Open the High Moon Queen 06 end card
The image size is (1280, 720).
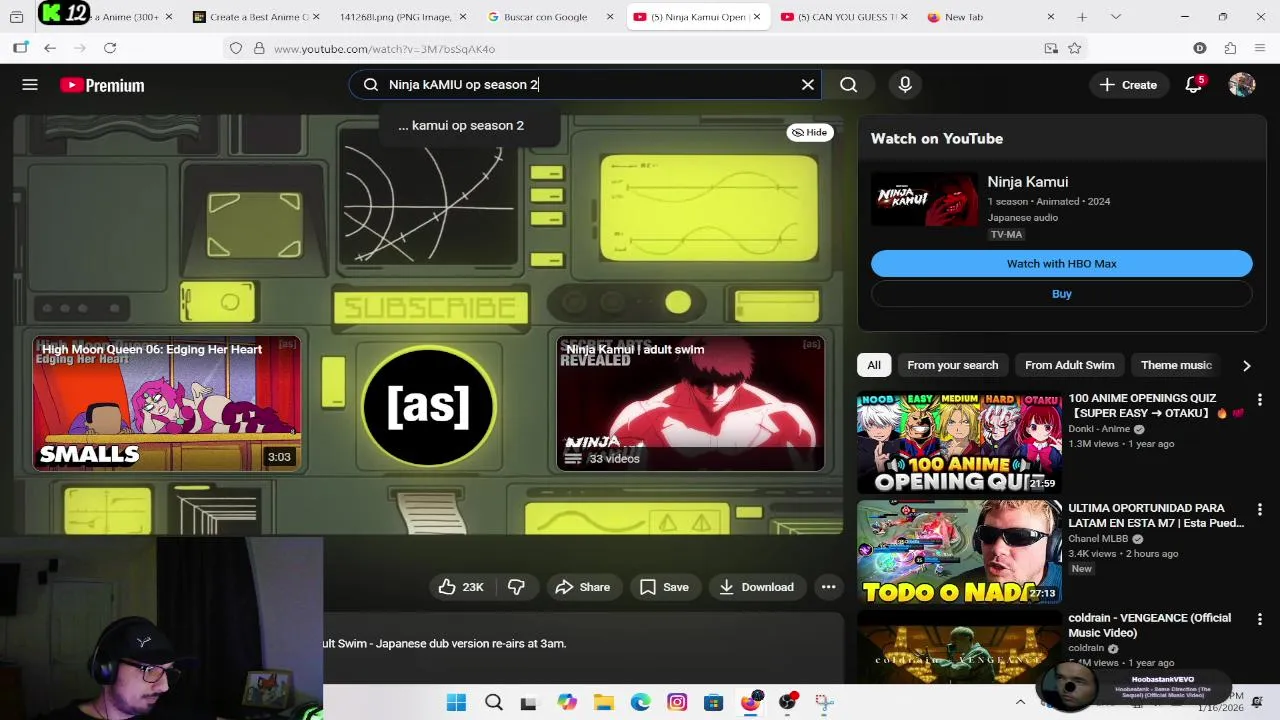point(167,404)
